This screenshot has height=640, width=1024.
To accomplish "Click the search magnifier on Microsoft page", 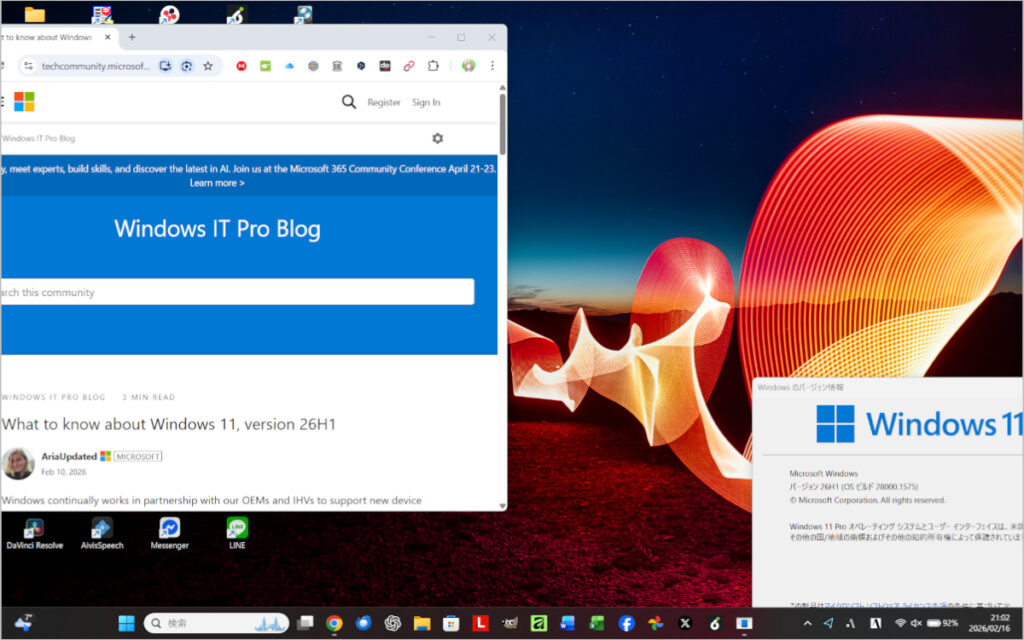I will point(348,102).
